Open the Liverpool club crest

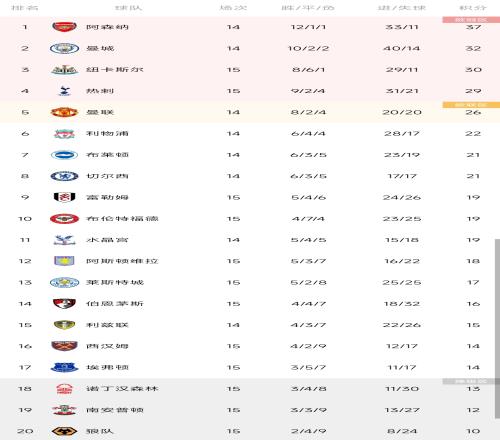tap(64, 133)
